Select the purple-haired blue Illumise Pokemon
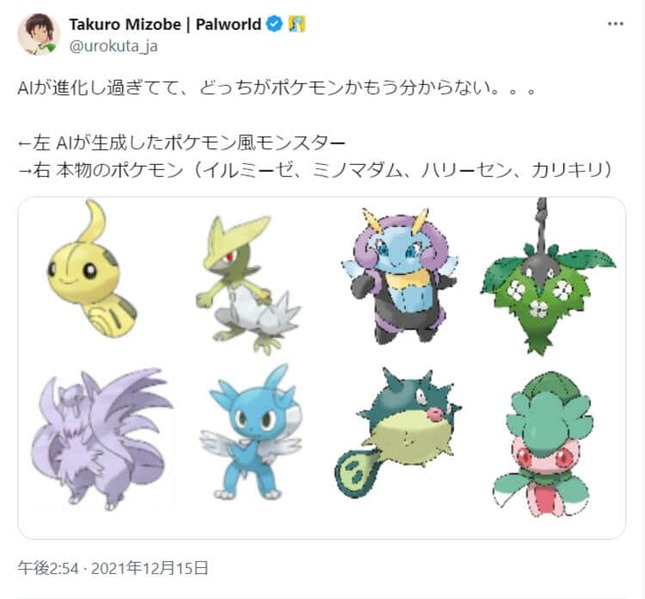Image resolution: width=645 pixels, height=599 pixels. [399, 276]
